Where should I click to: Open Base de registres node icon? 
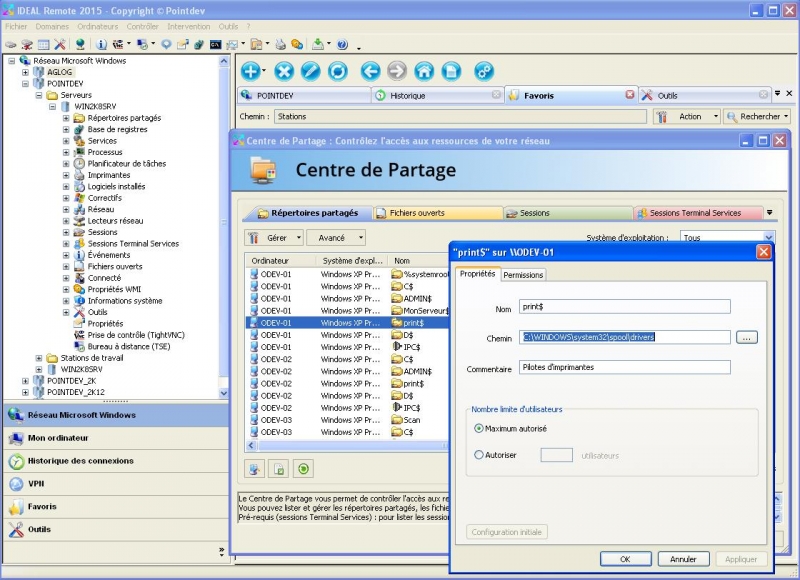[x=79, y=130]
